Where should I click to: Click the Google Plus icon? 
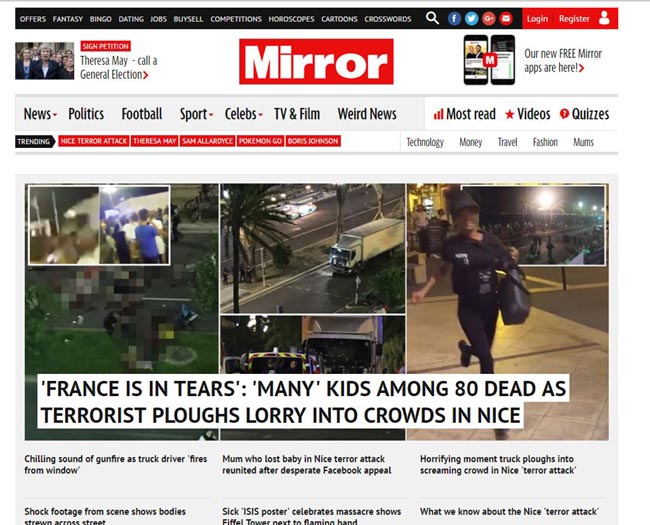coord(489,19)
